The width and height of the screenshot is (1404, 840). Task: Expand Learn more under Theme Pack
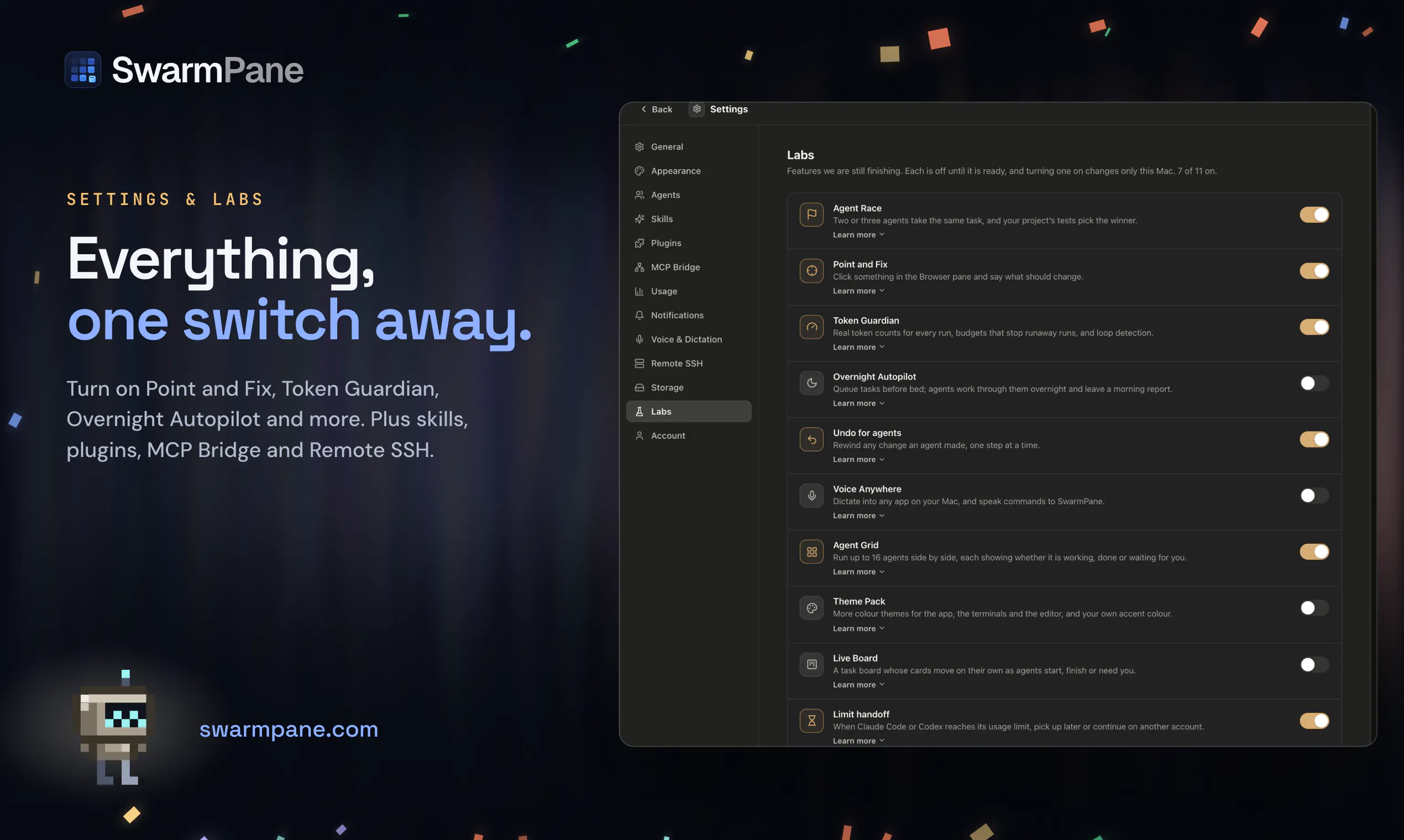click(858, 628)
